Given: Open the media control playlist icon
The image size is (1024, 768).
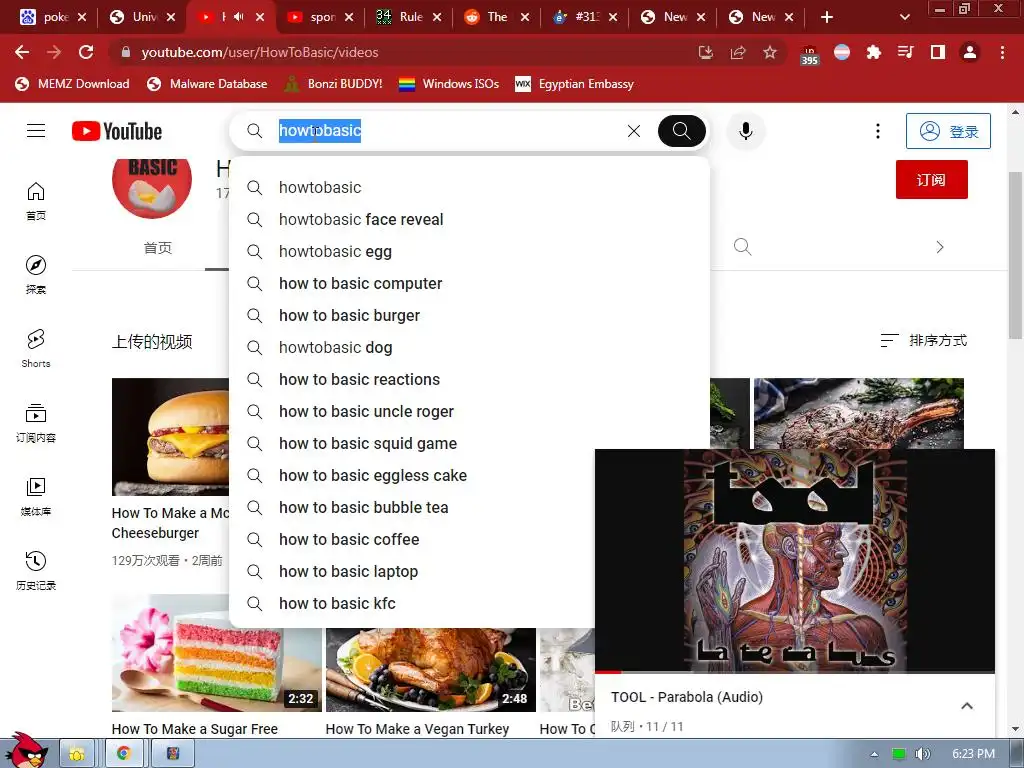Looking at the screenshot, I should [x=905, y=52].
